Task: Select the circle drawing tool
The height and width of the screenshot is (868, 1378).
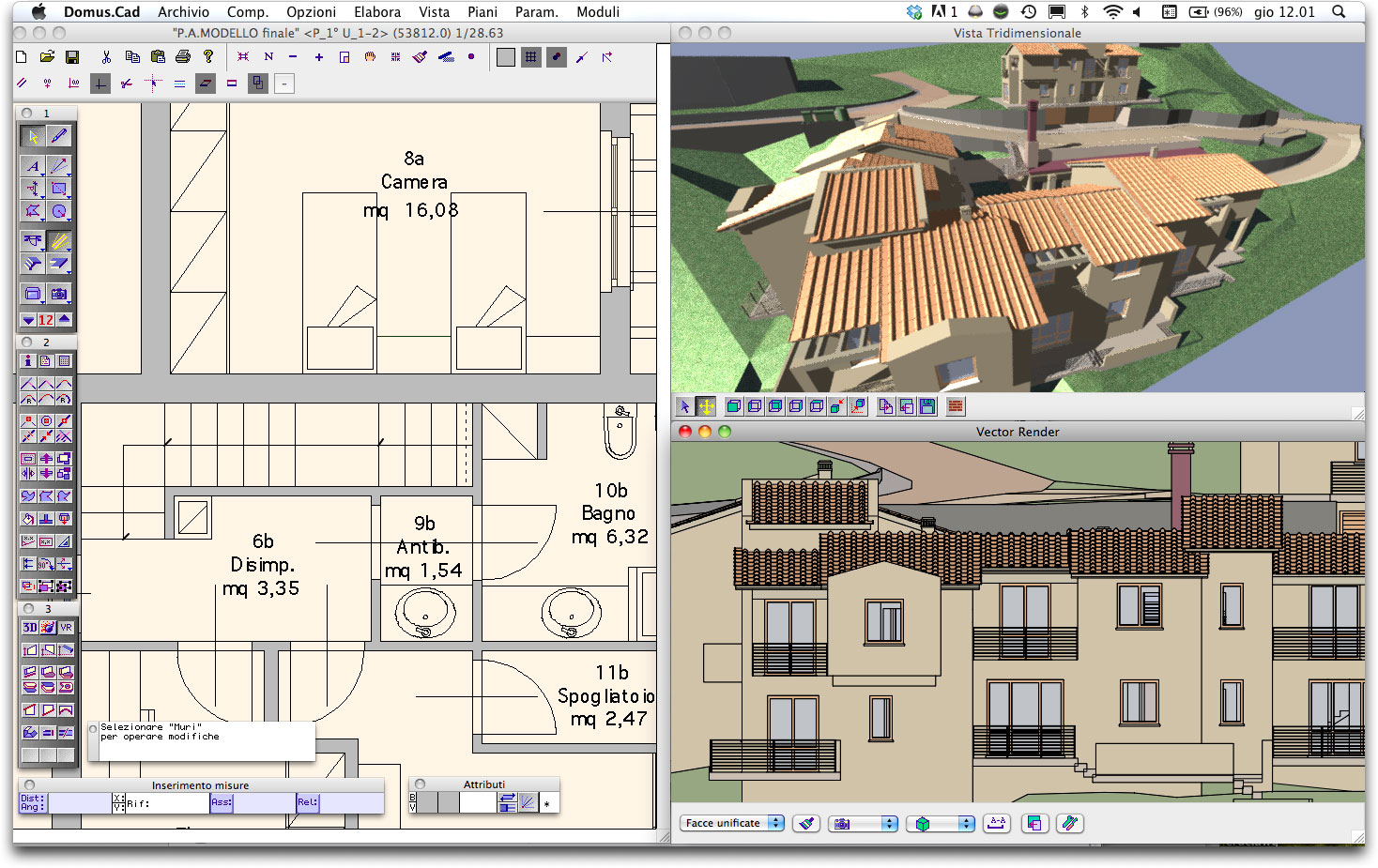Action: pos(59,211)
